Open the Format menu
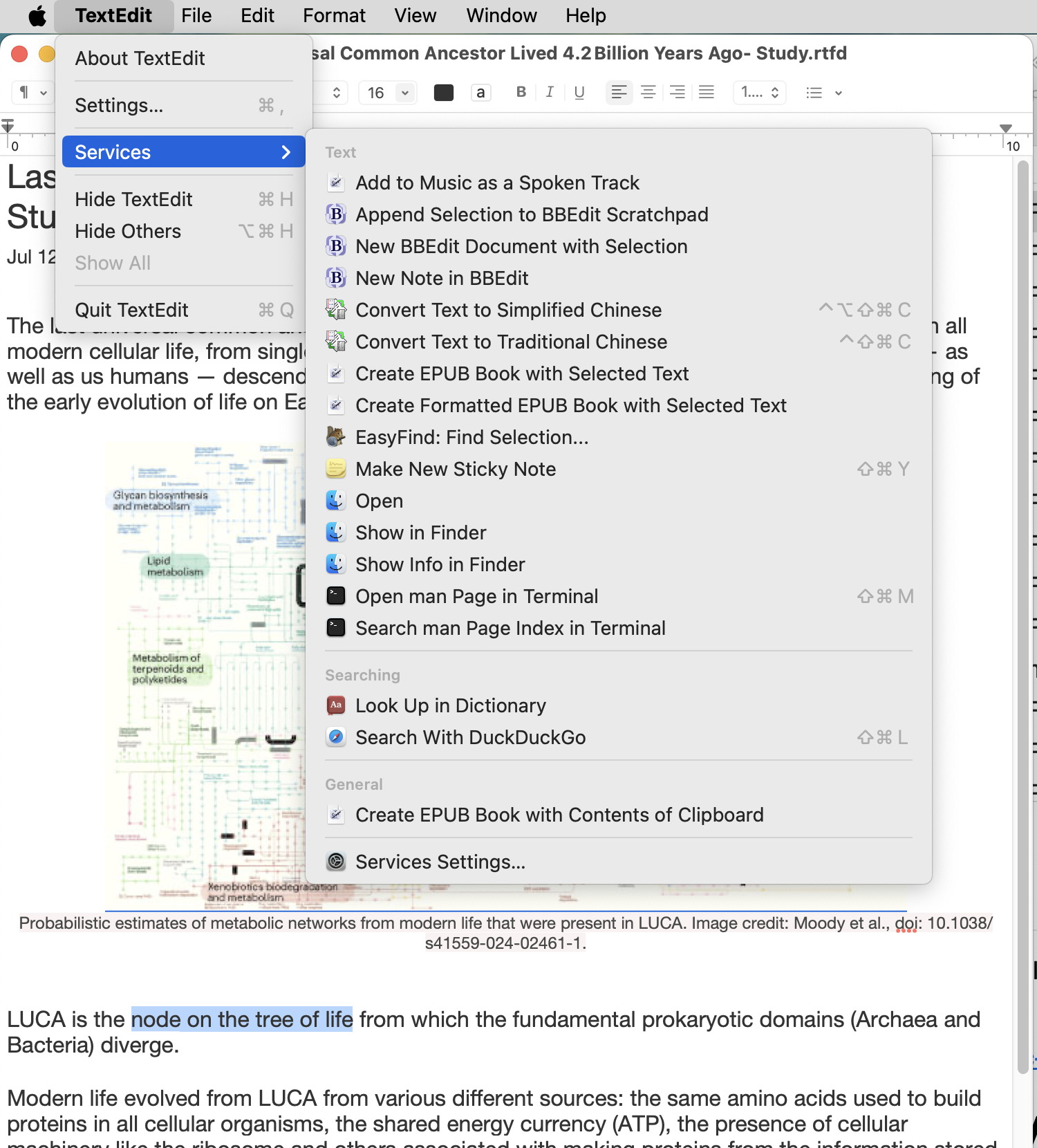This screenshot has height=1148, width=1037. (334, 15)
